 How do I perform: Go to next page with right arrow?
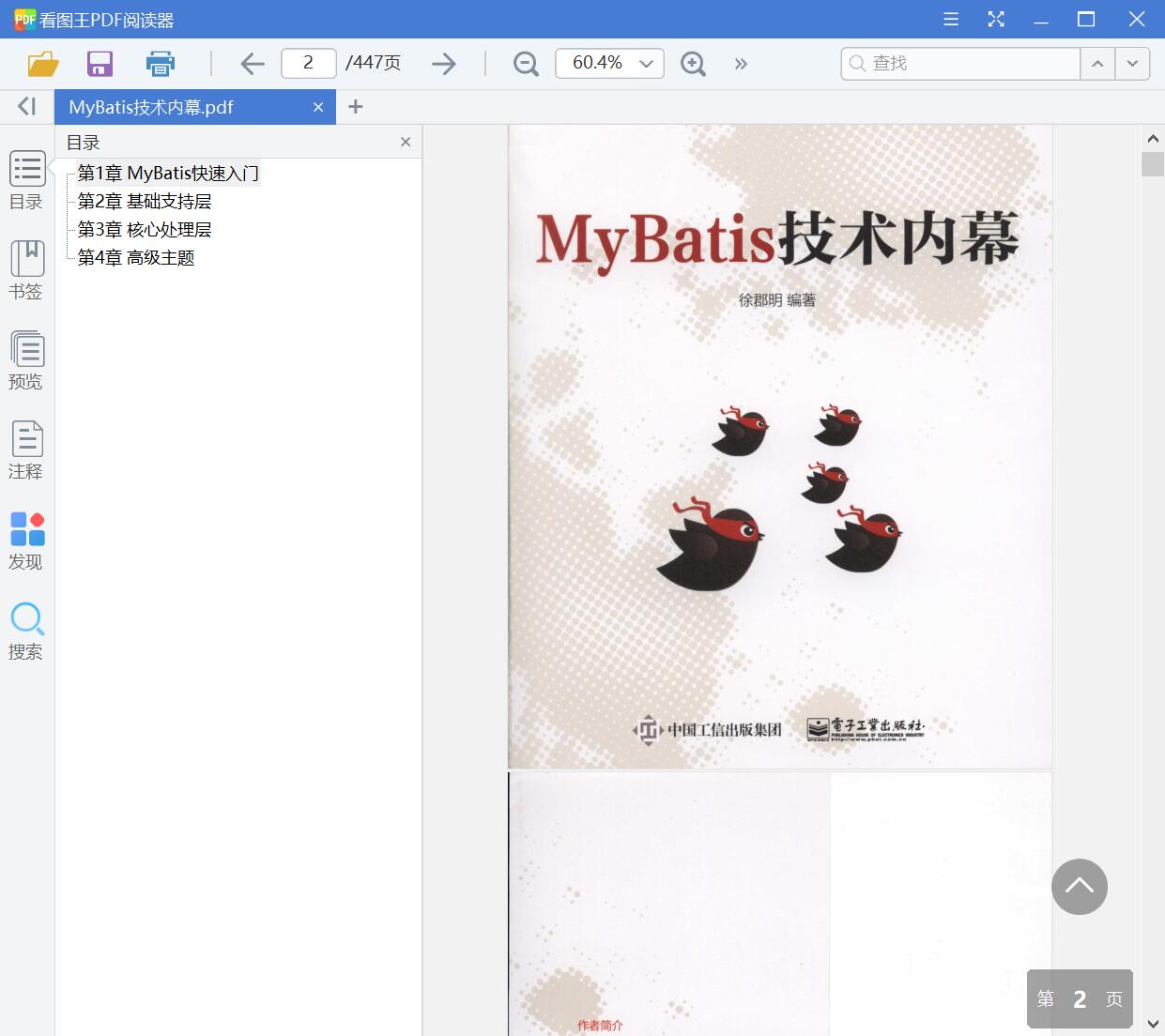pos(444,63)
